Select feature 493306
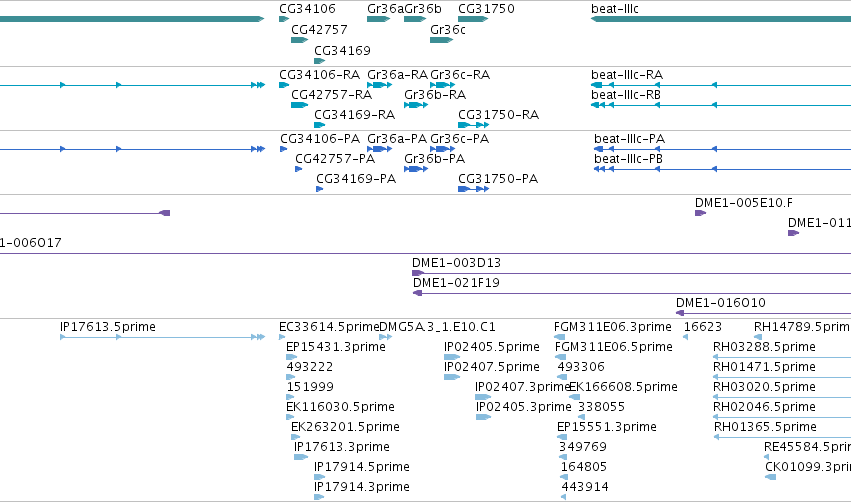 tap(581, 366)
